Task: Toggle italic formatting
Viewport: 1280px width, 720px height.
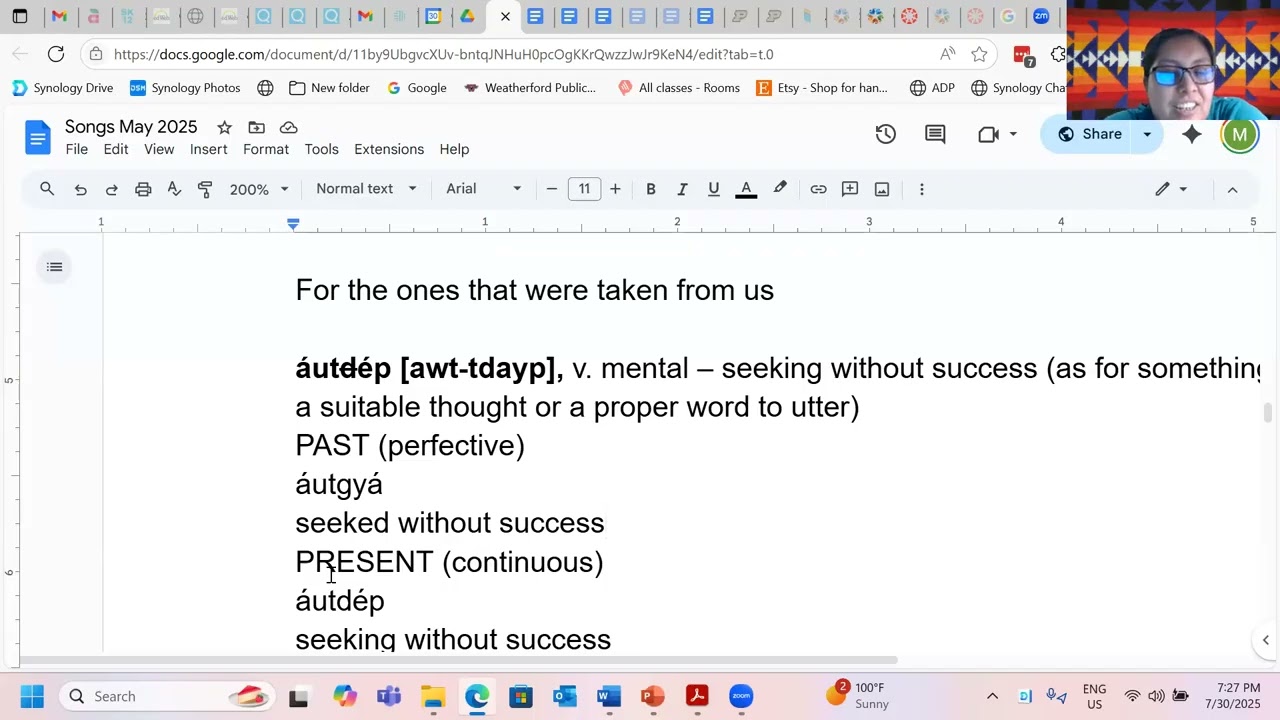Action: 682,189
